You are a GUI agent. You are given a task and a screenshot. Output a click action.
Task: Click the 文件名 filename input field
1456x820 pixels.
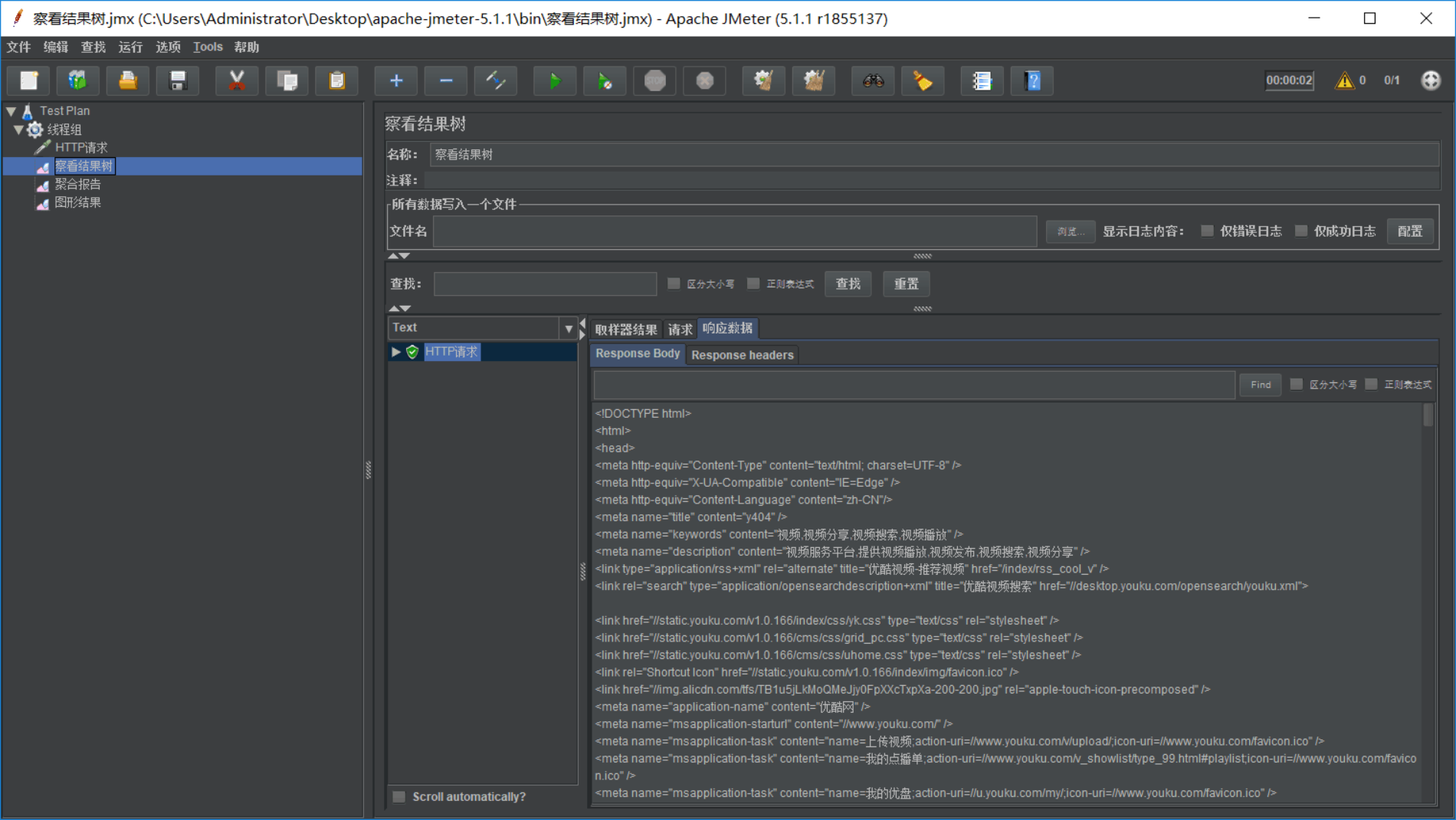(735, 231)
